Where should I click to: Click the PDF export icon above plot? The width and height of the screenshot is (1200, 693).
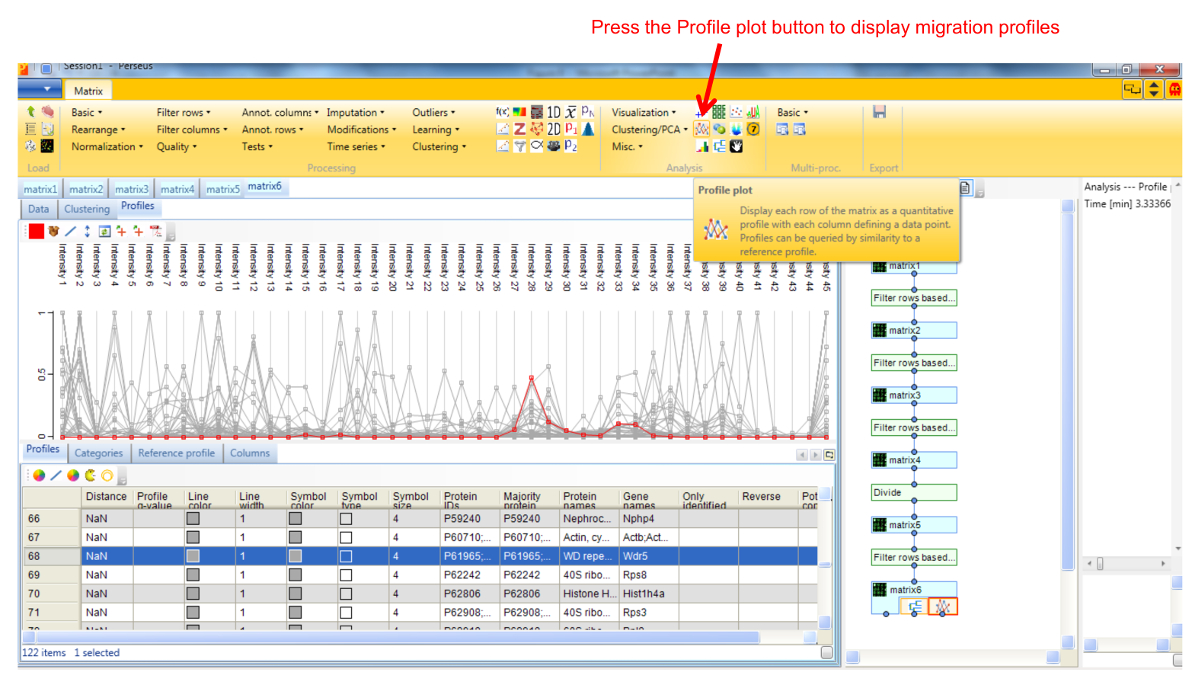click(x=155, y=231)
